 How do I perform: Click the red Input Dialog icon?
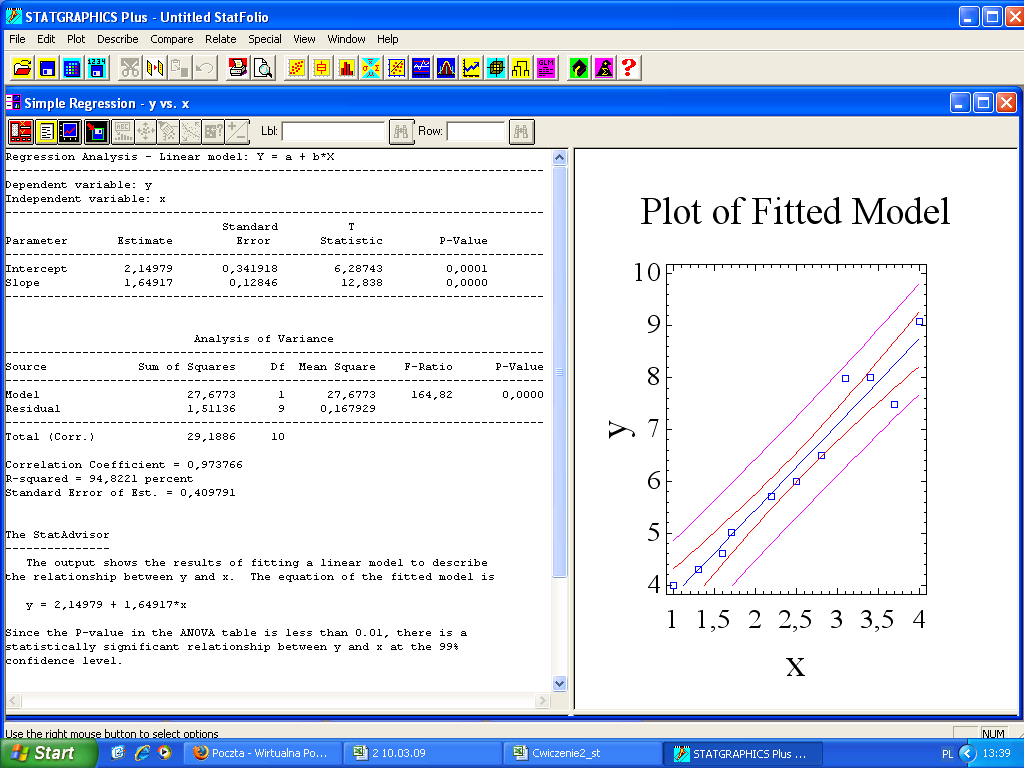(21, 132)
